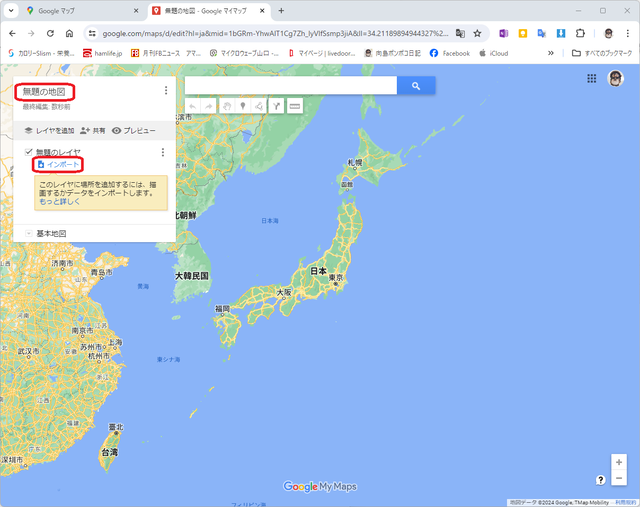Select the 無題の地図 Google マイマップ tab
The width and height of the screenshot is (640, 507).
(208, 11)
